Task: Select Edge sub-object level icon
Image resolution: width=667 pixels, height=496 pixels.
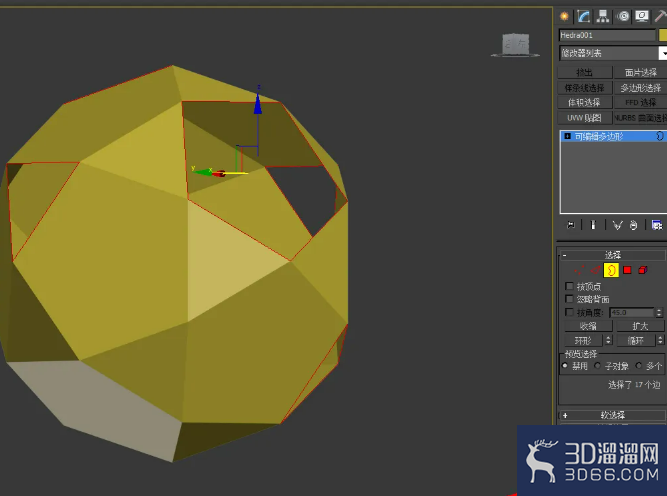Action: point(596,270)
